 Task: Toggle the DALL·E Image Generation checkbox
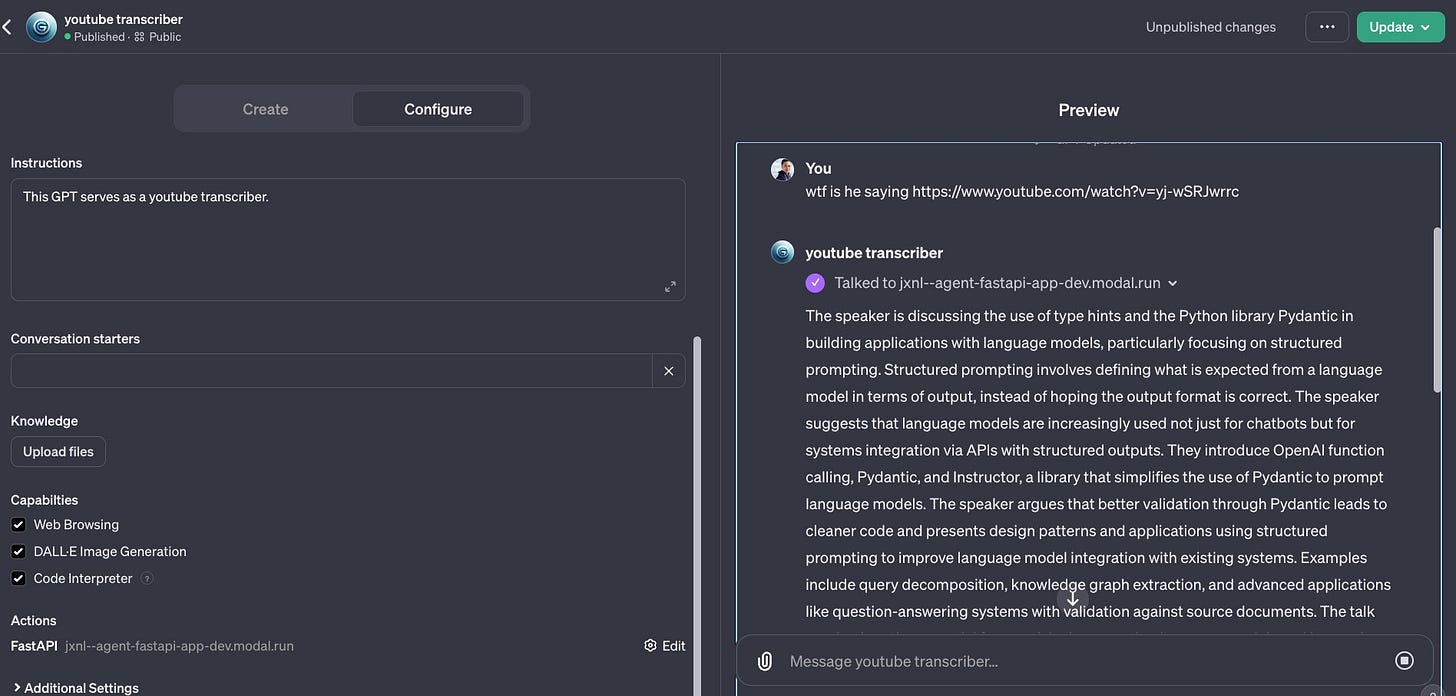[18, 551]
